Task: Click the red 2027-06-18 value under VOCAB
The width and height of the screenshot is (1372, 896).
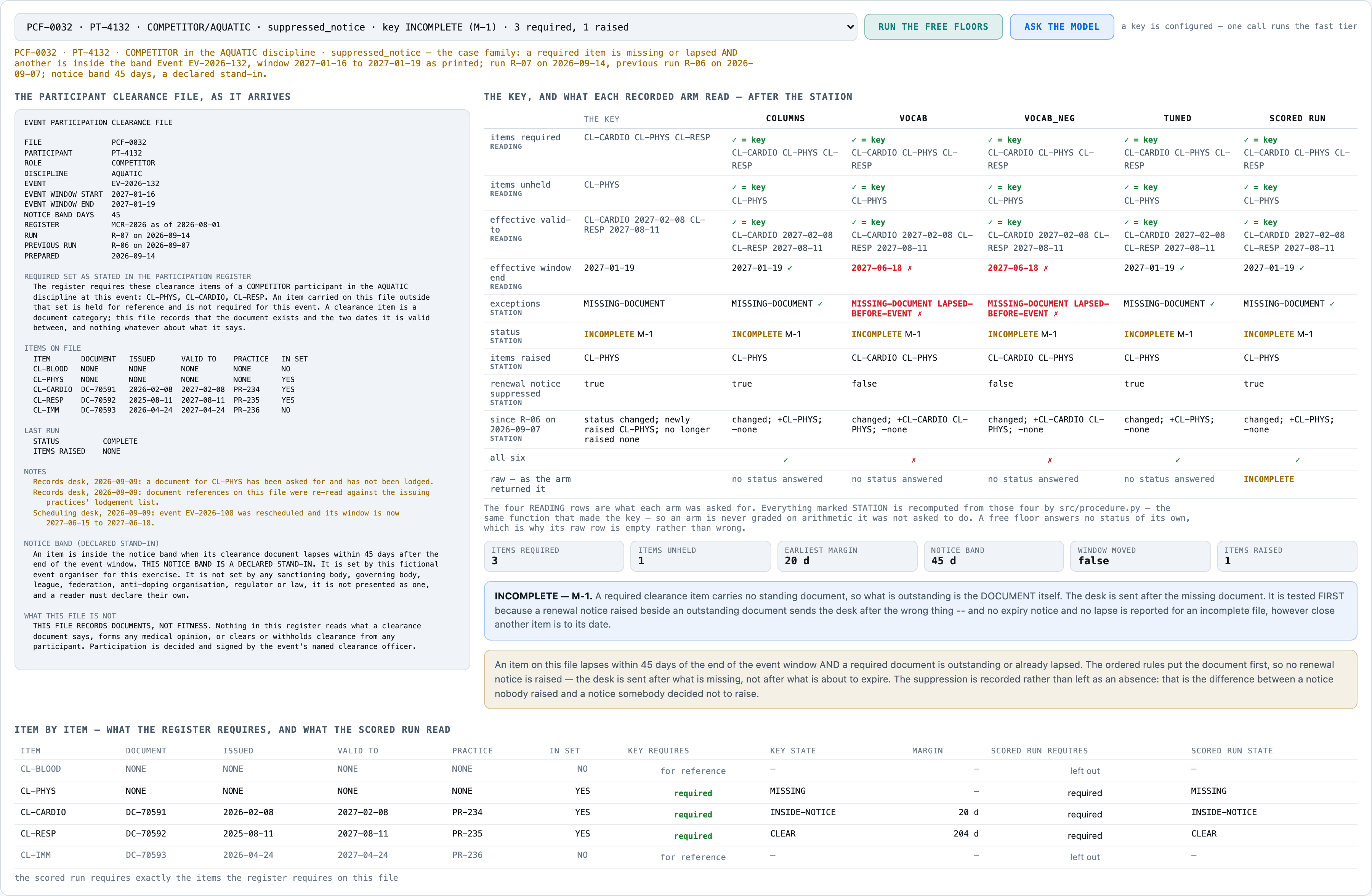Action: pos(876,268)
